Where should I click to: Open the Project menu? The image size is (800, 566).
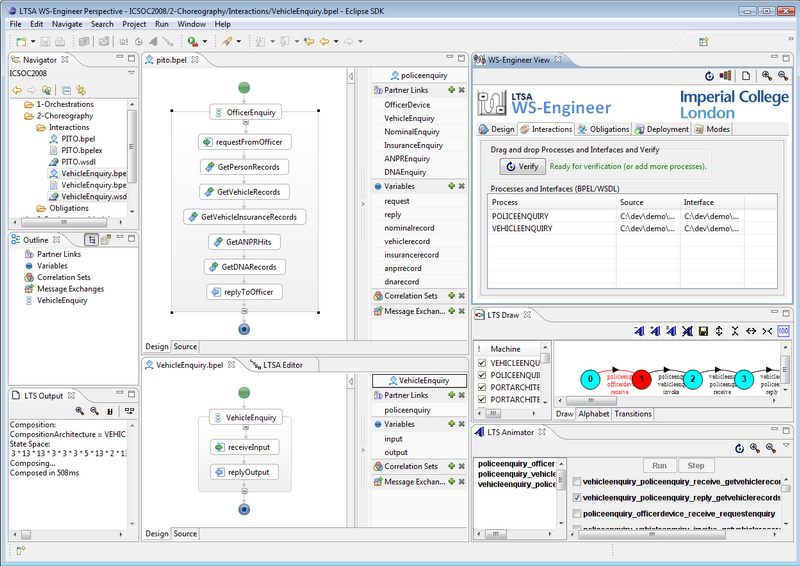tap(134, 24)
